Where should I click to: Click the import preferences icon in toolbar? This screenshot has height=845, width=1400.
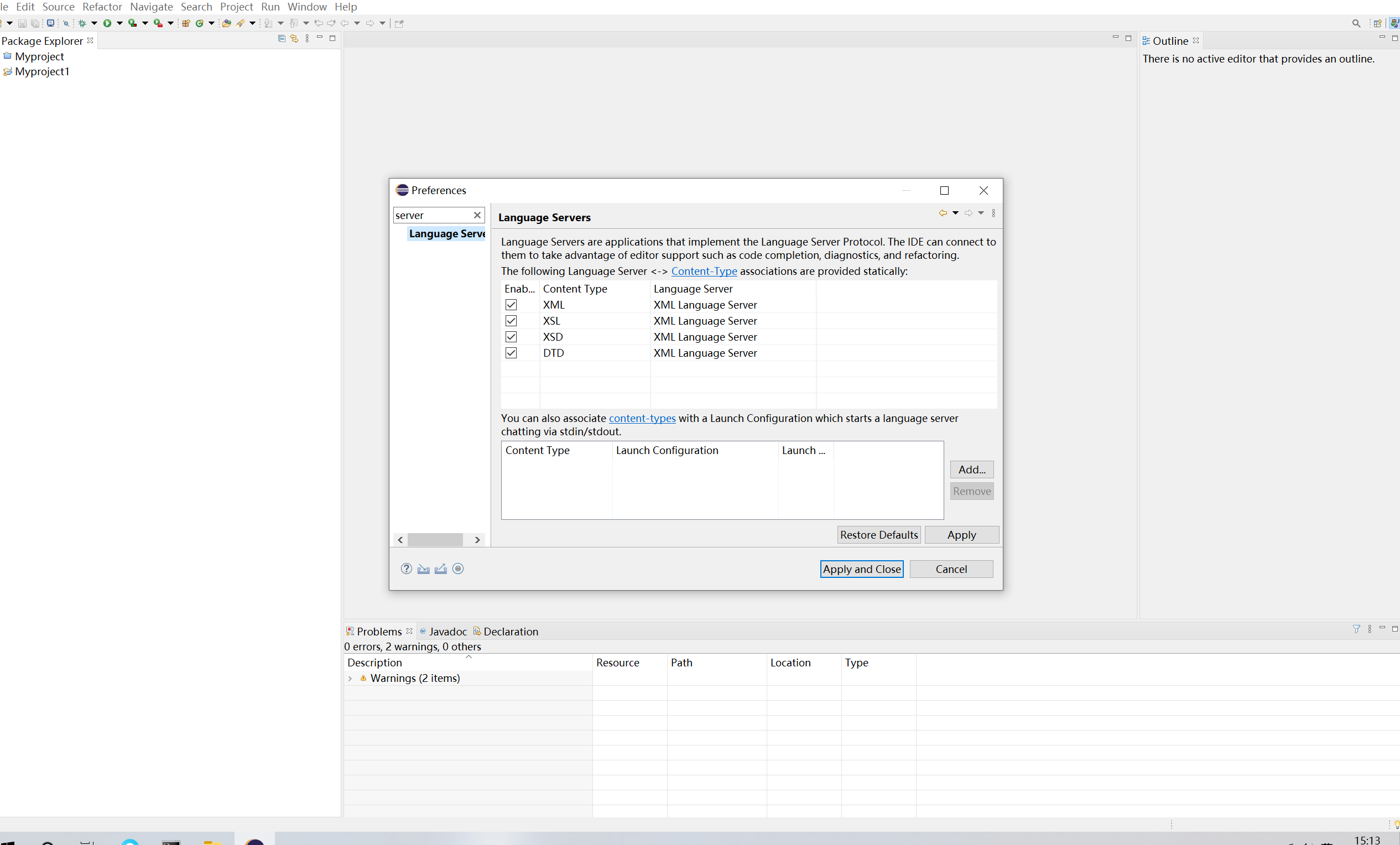click(x=423, y=568)
